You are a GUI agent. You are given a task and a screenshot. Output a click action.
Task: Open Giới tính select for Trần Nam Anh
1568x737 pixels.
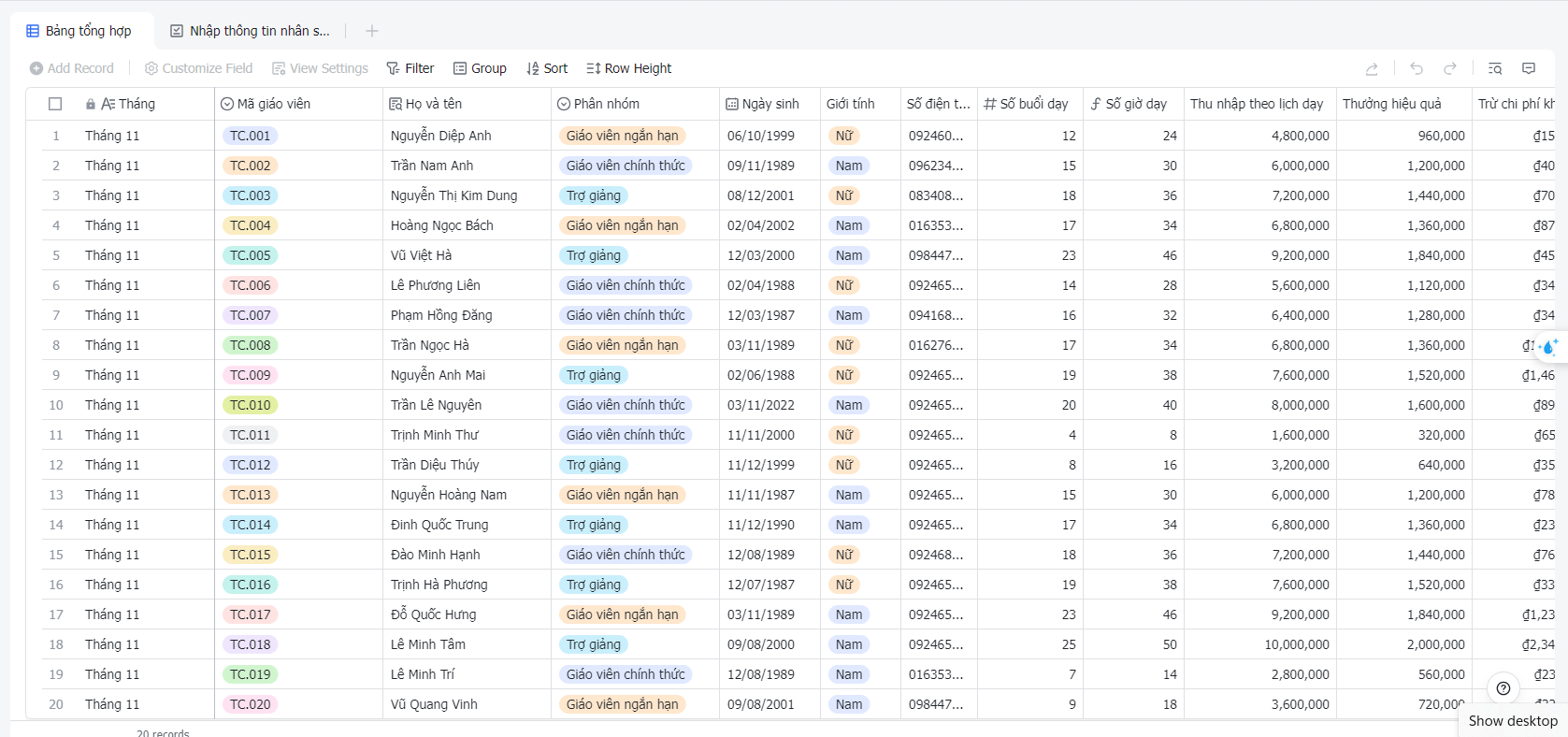click(849, 166)
